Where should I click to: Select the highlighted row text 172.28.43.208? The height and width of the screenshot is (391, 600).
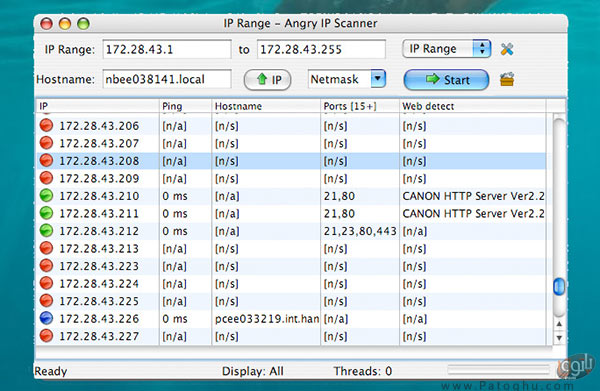tap(99, 161)
